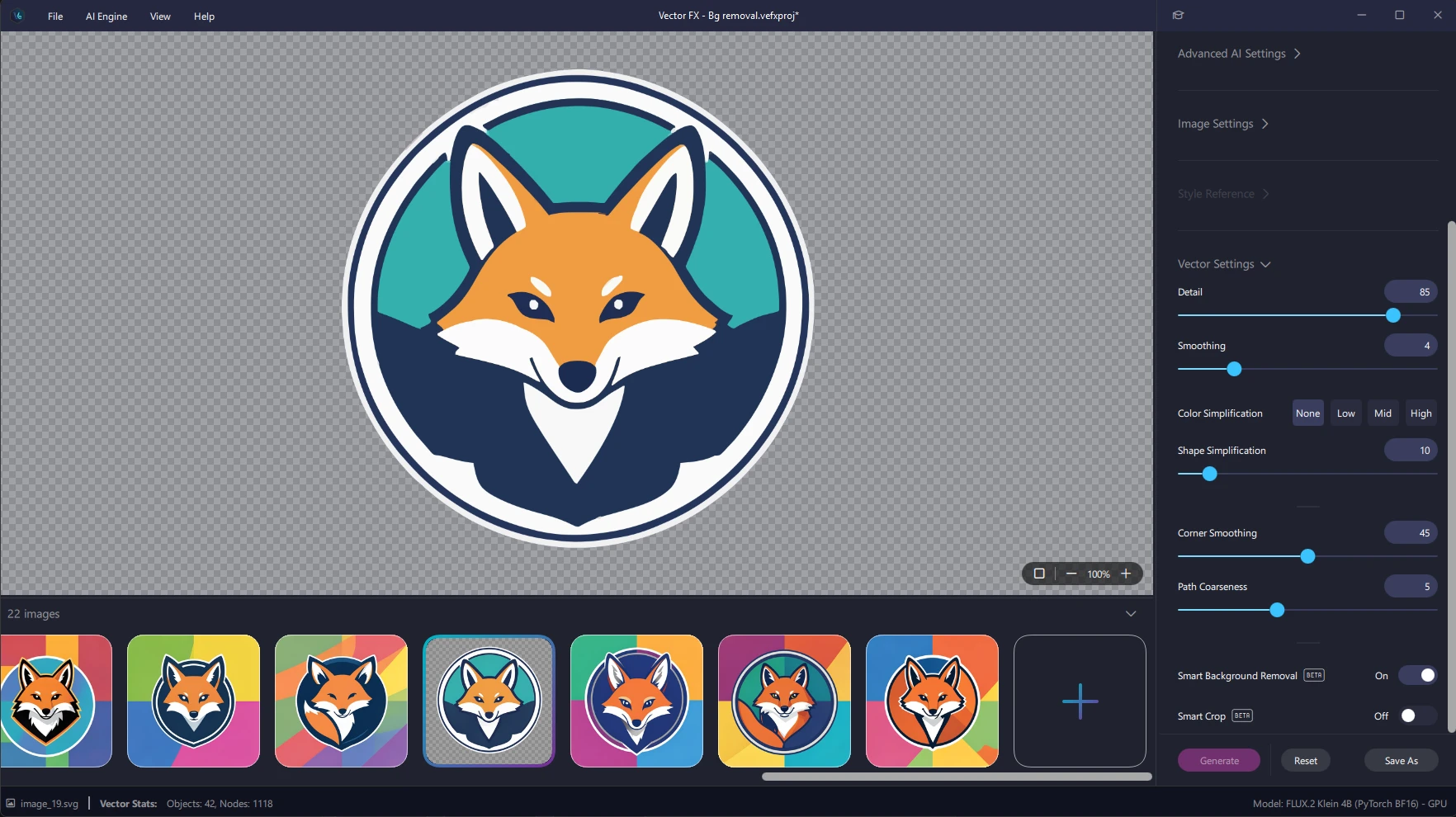Select the partially visible leftmost fox thumbnail
This screenshot has height=817, width=1456.
56,701
